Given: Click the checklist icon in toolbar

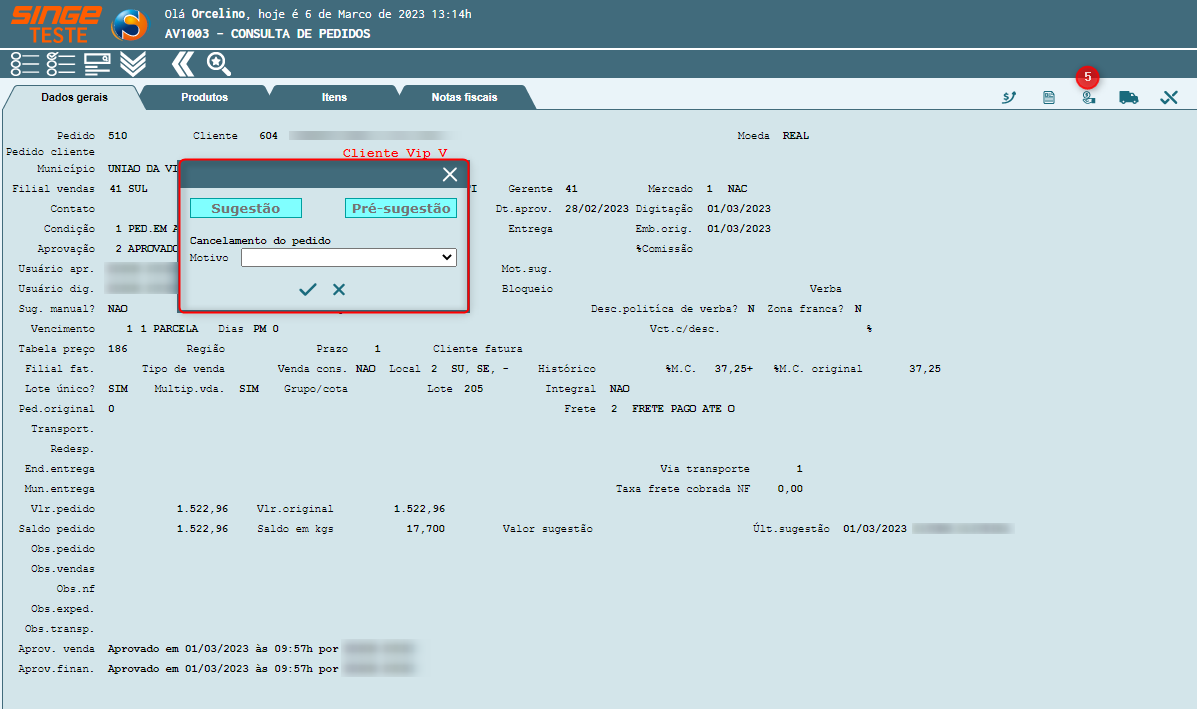Looking at the screenshot, I should click(61, 64).
